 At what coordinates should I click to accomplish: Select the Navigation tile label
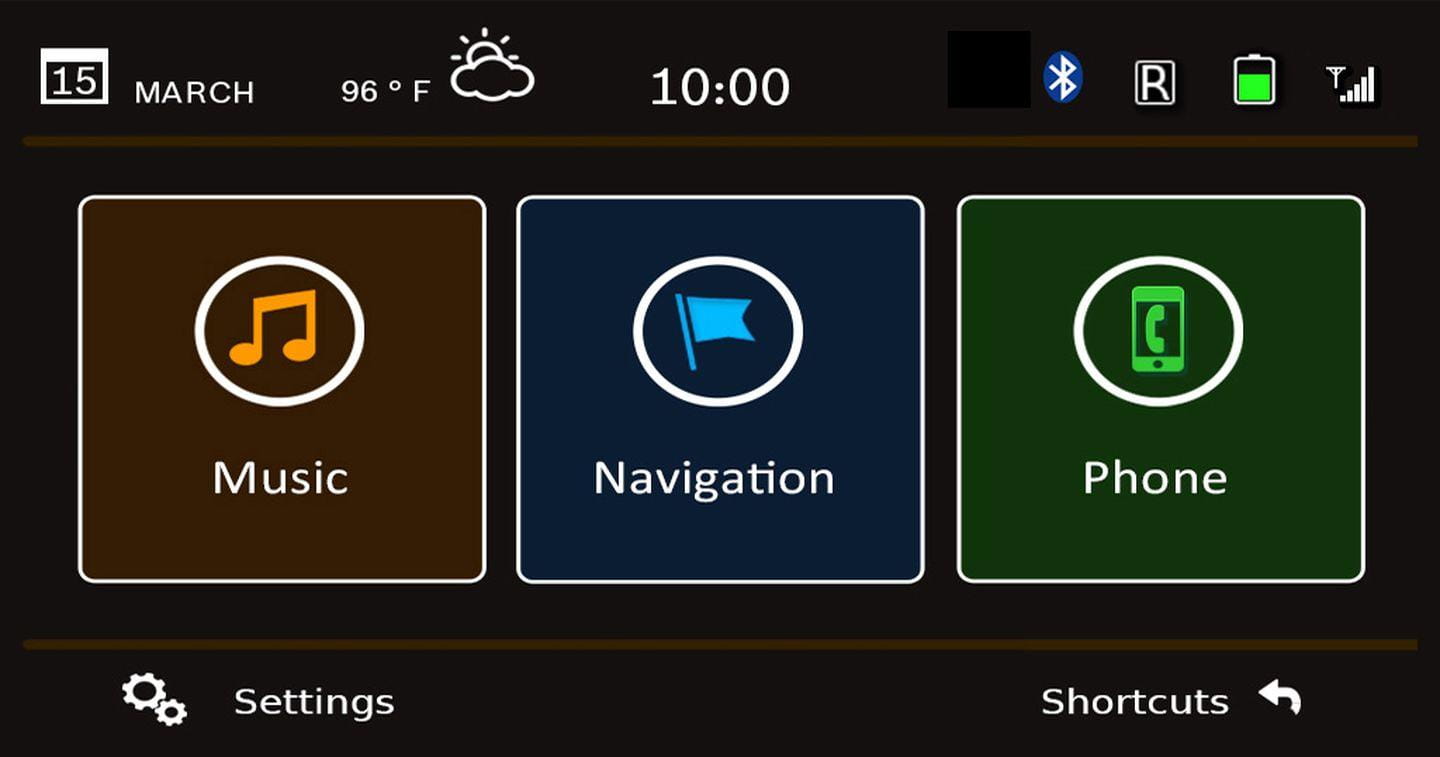(x=714, y=478)
